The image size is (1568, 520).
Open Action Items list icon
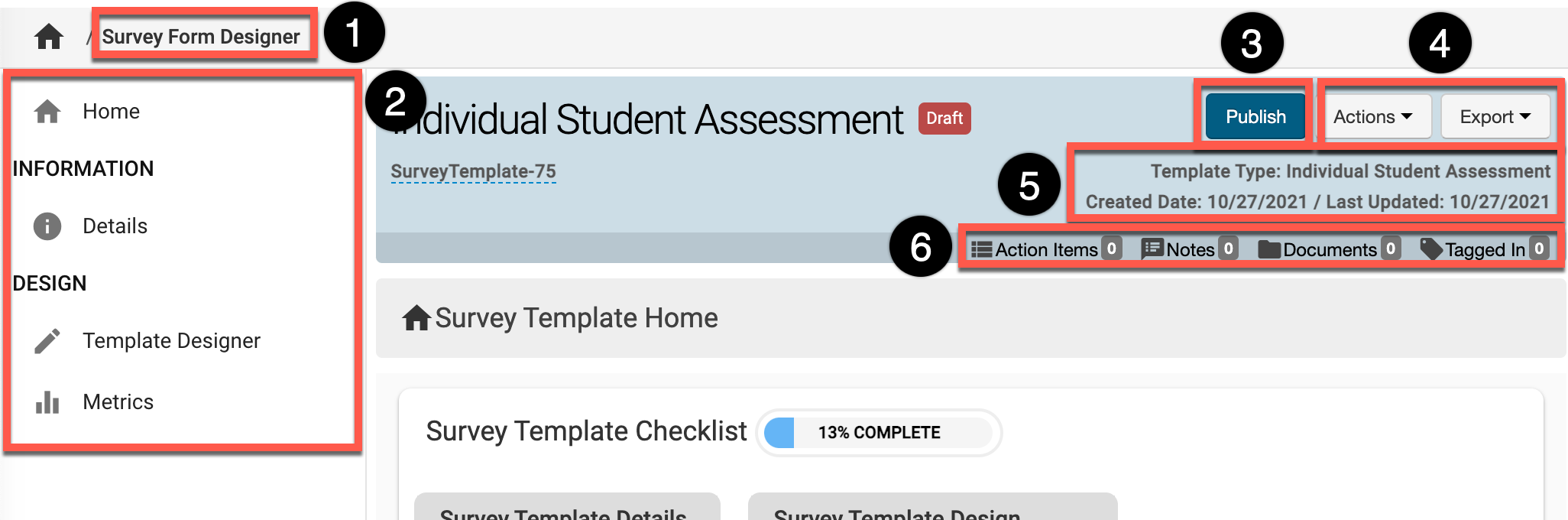pos(982,249)
